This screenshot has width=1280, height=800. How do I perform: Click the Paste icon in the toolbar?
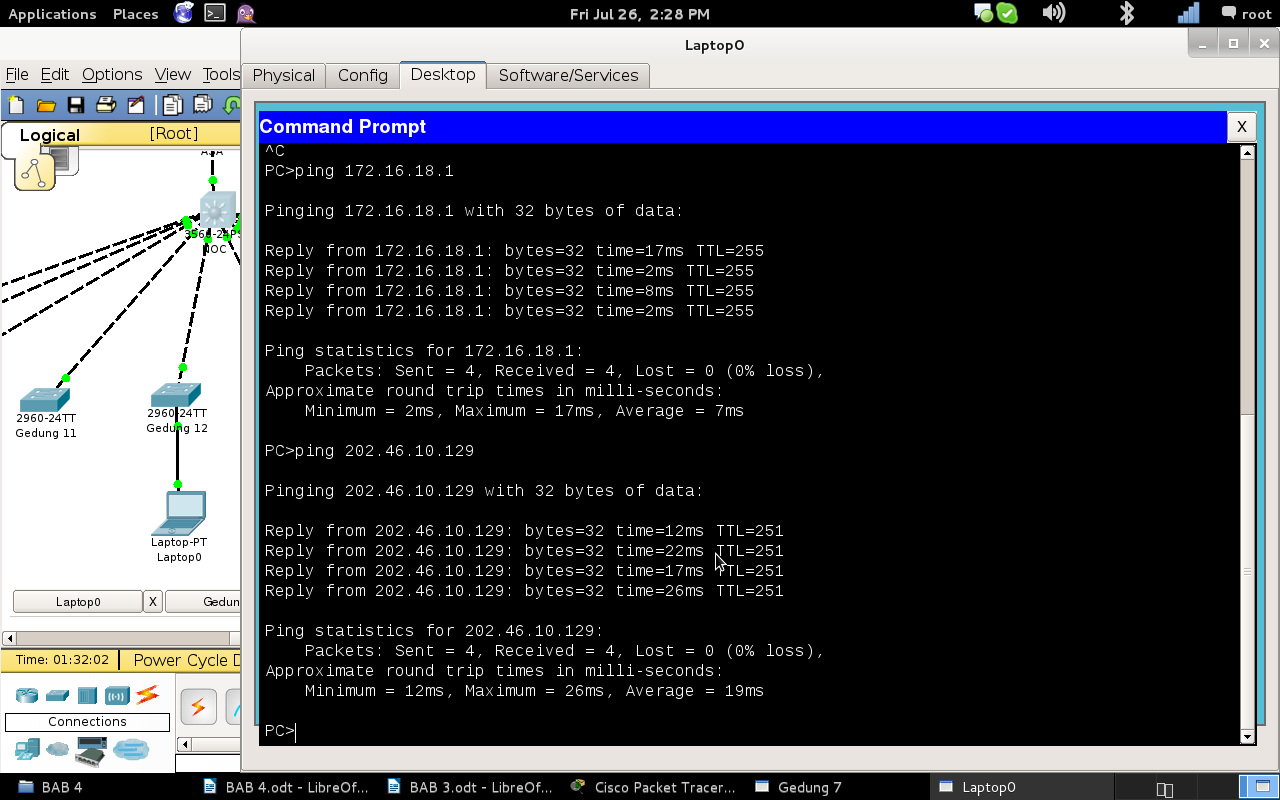[203, 105]
